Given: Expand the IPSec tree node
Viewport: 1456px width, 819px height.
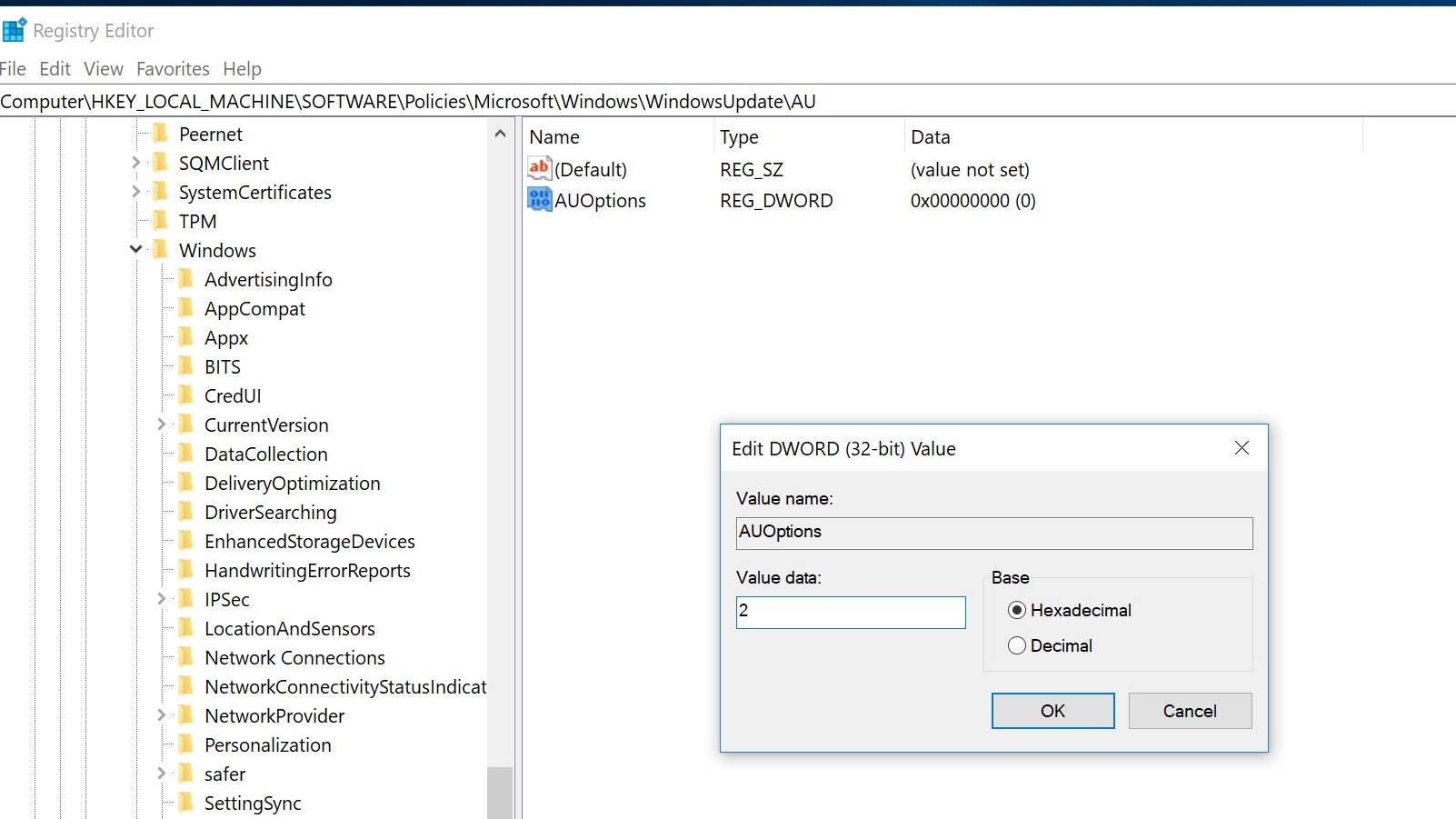Looking at the screenshot, I should click(x=161, y=599).
